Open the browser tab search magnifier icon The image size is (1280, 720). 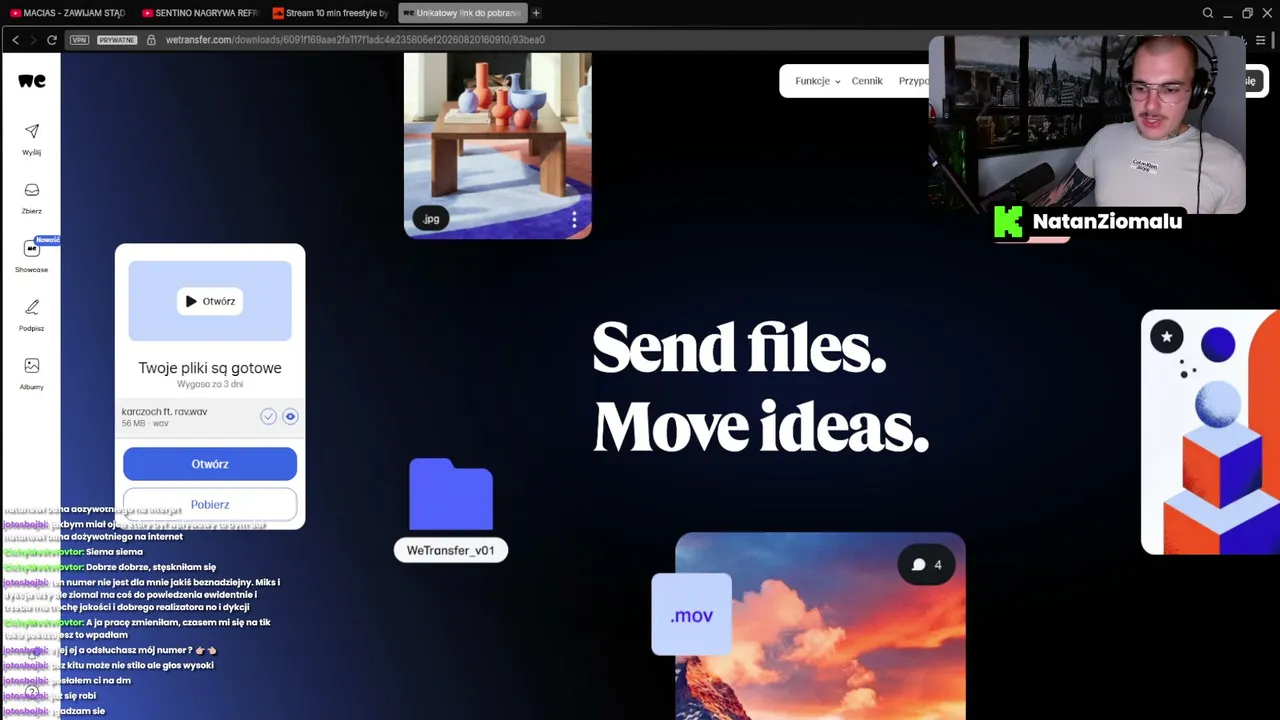(1208, 13)
